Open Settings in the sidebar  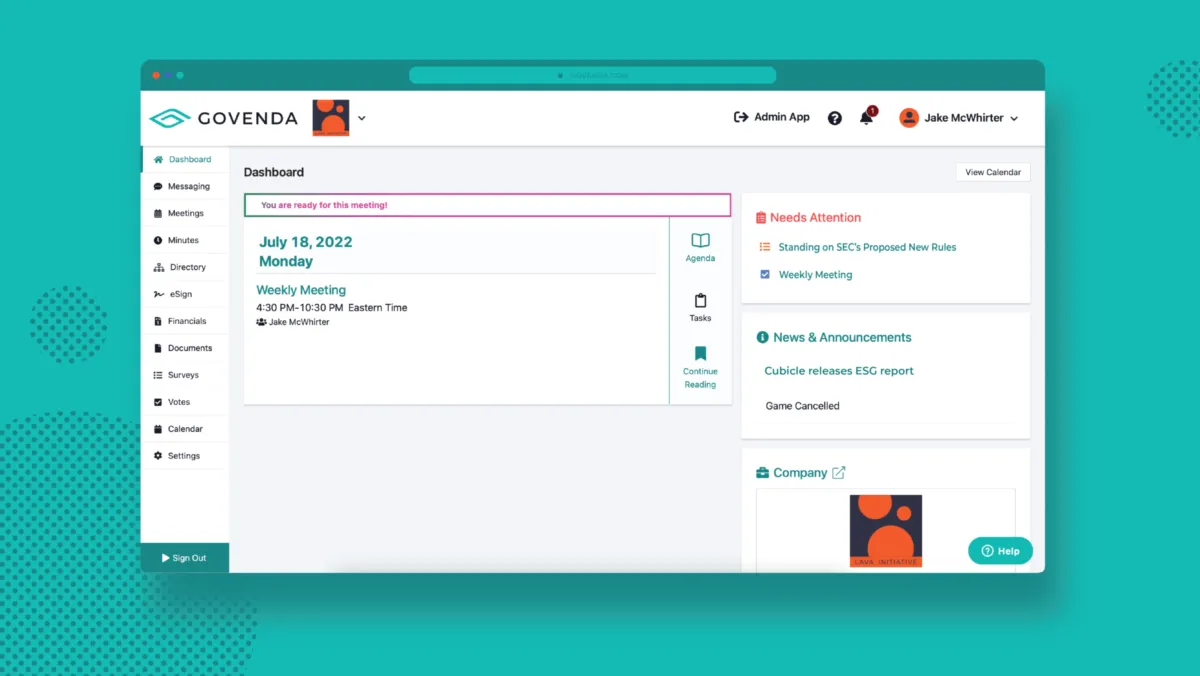(x=185, y=456)
